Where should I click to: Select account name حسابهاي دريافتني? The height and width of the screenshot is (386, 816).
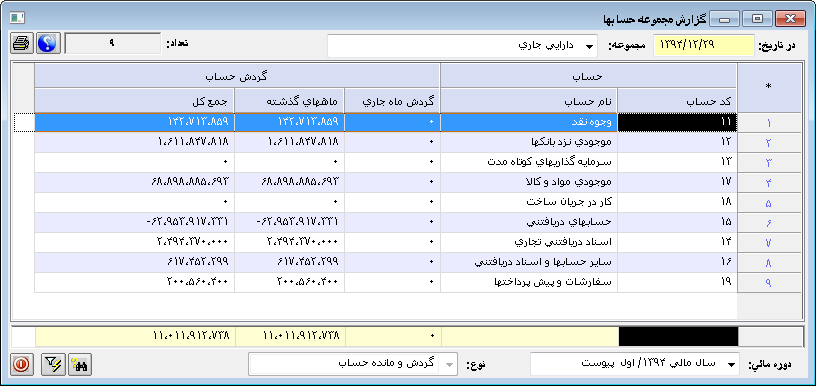(x=529, y=222)
